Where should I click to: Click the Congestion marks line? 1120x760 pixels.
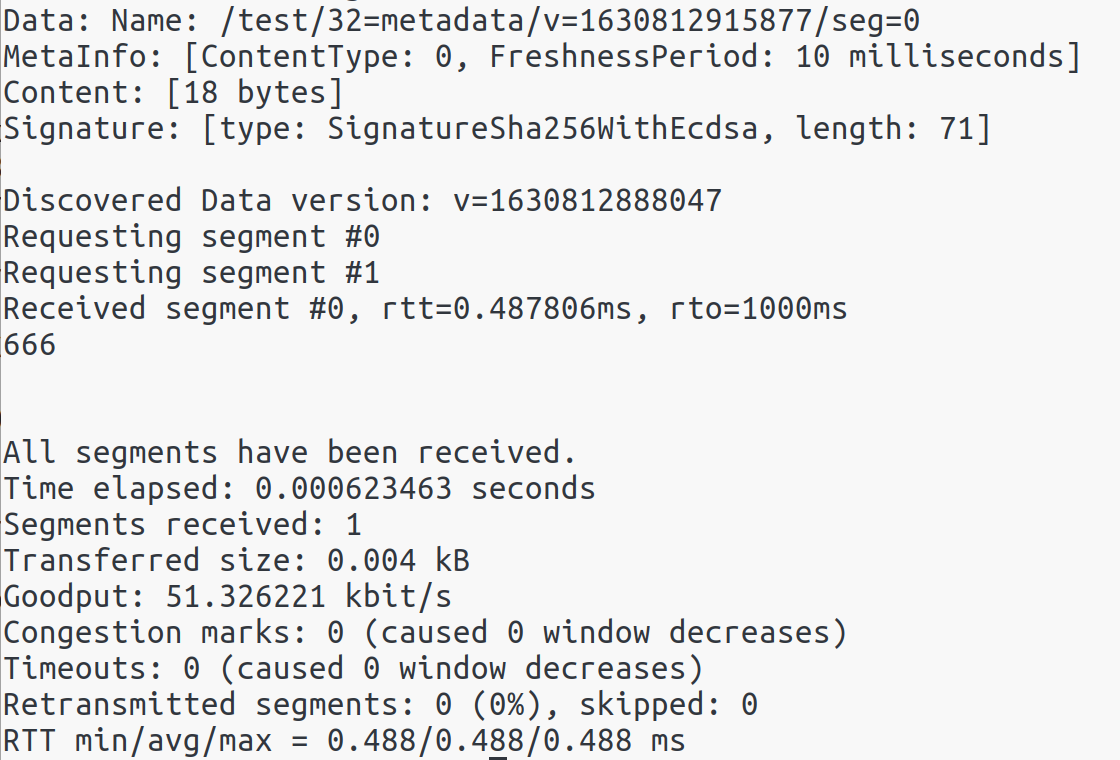(x=425, y=633)
